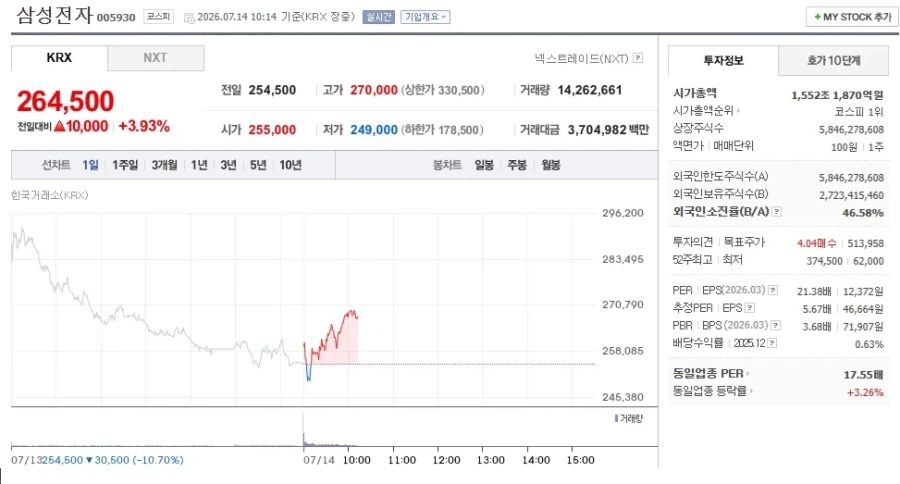Click the target price 513,958
The width and height of the screenshot is (900, 484).
click(x=866, y=243)
